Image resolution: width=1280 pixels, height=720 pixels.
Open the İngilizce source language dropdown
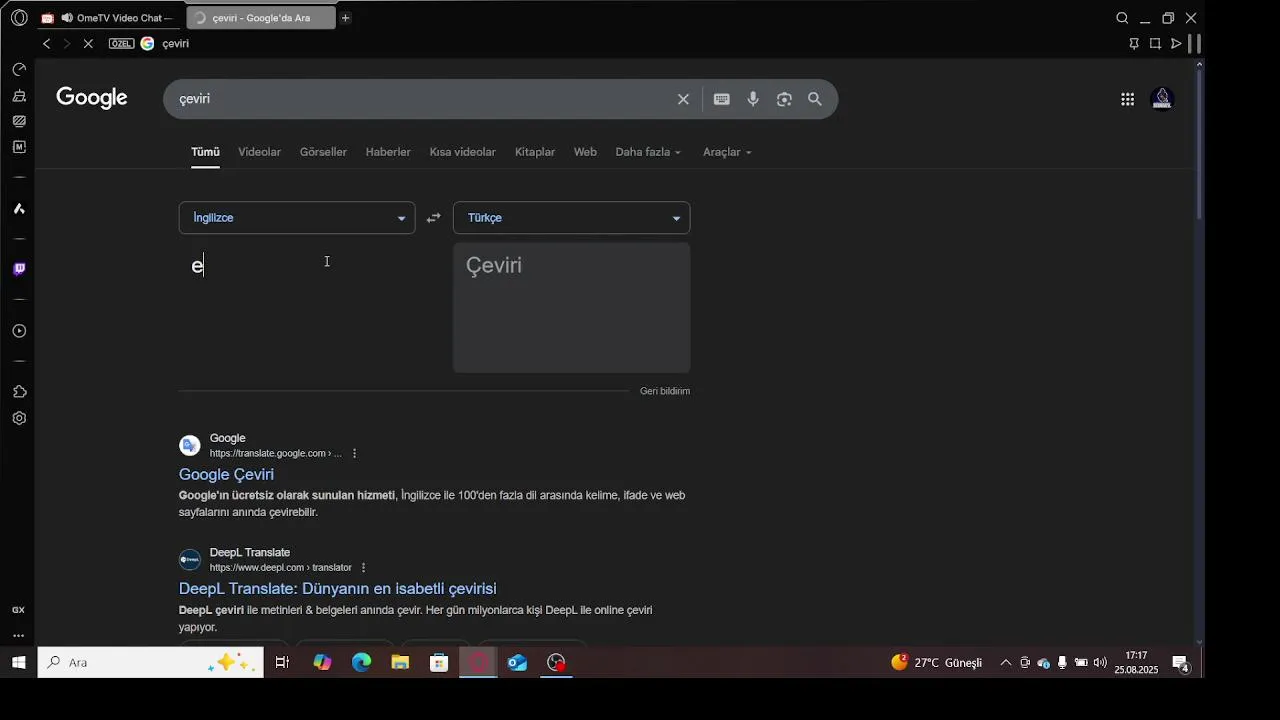297,218
